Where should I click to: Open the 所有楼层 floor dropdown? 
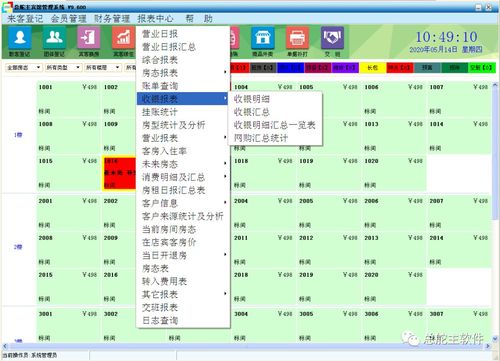103,68
